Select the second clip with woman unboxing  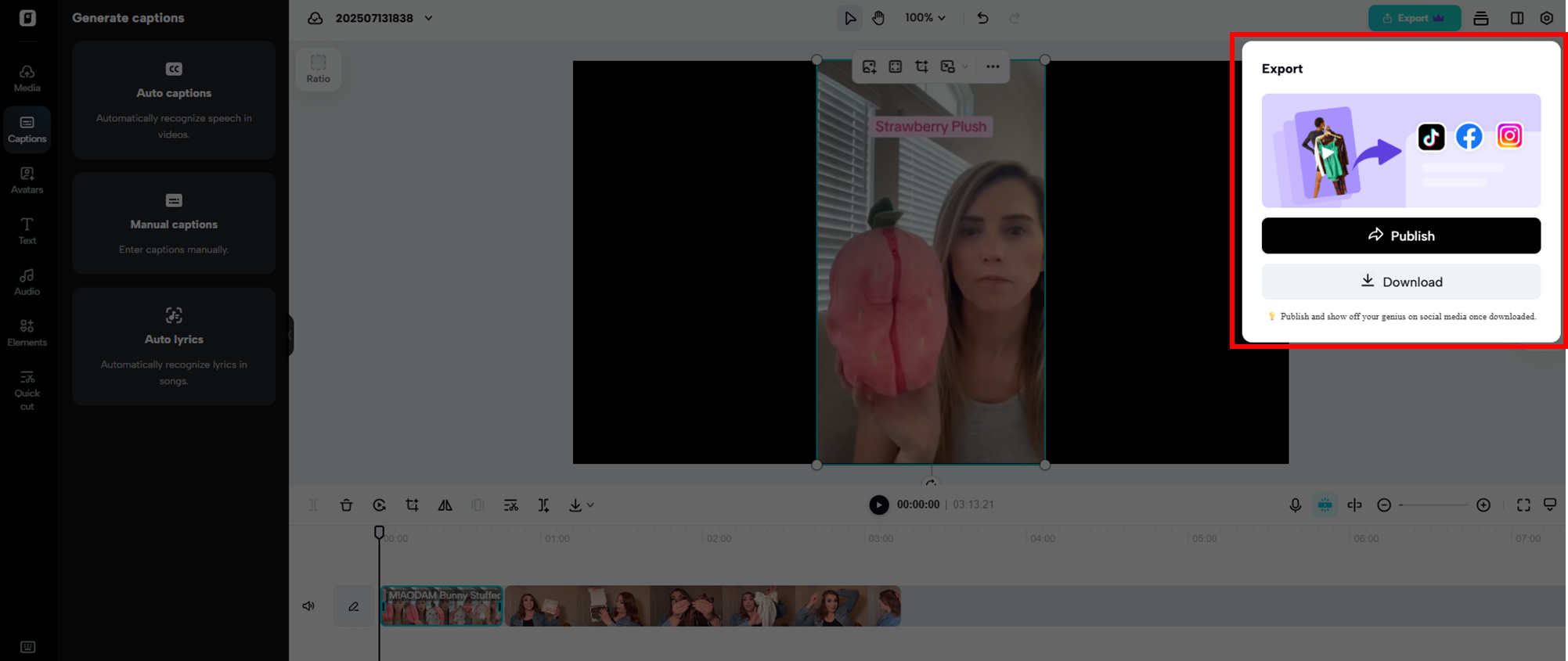tap(703, 606)
